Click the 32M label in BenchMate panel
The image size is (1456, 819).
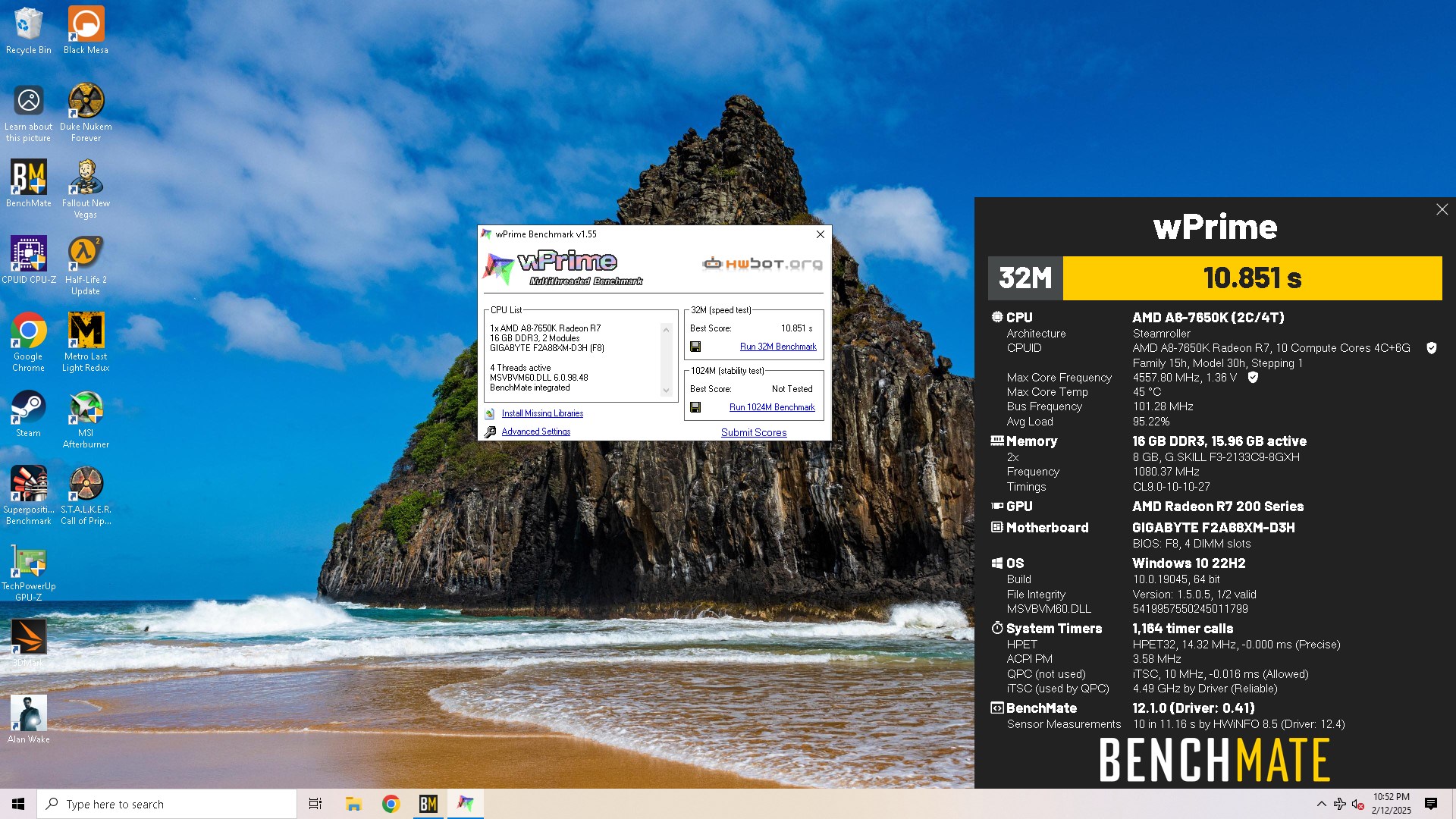tap(1025, 278)
